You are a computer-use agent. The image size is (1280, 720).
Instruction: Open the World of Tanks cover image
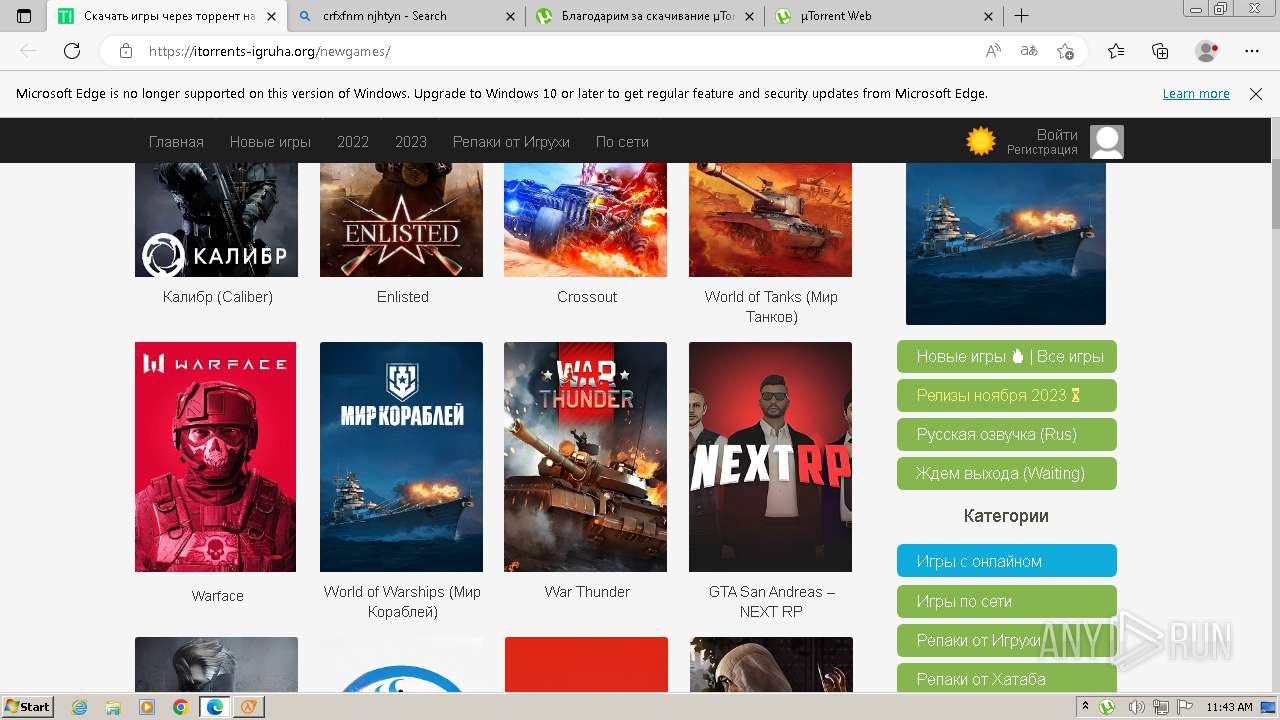pyautogui.click(x=770, y=220)
